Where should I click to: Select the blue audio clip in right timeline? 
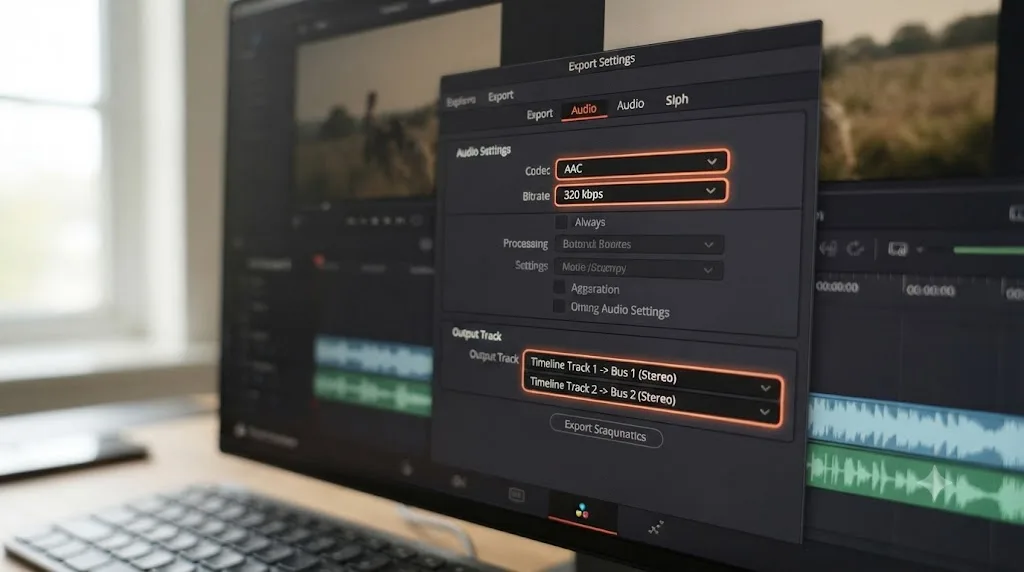916,432
